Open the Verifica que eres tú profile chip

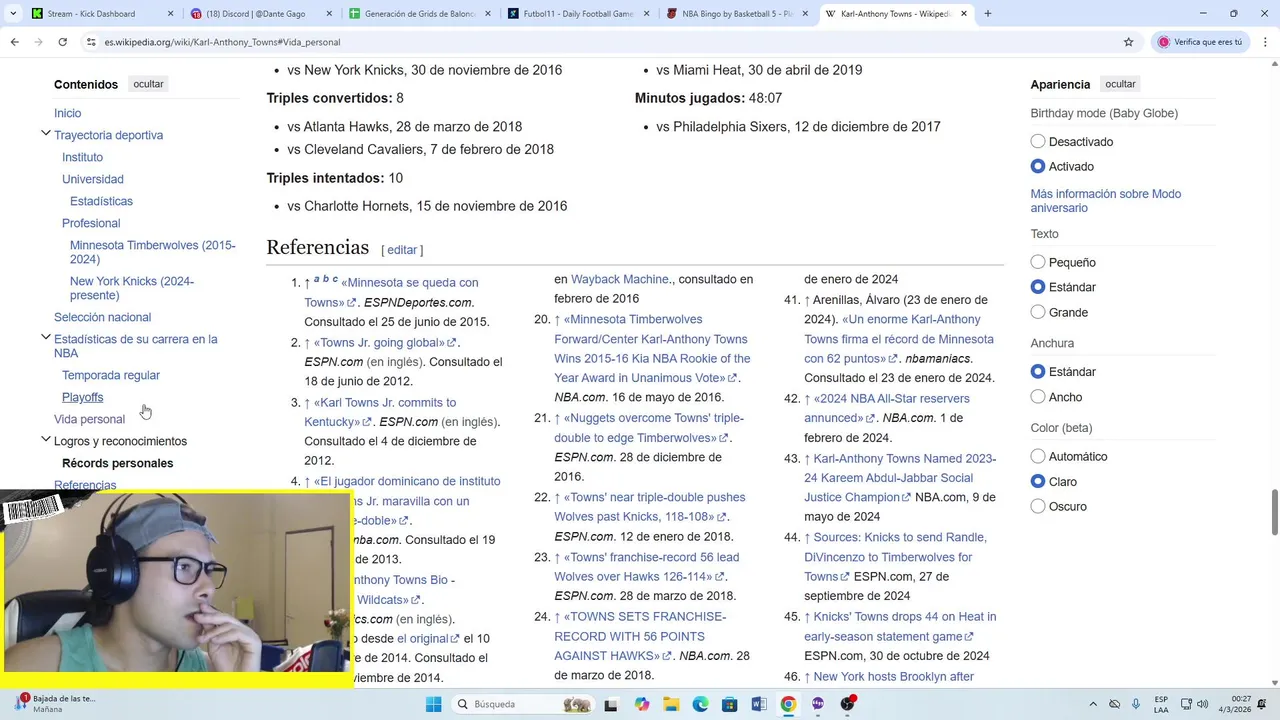point(1201,42)
